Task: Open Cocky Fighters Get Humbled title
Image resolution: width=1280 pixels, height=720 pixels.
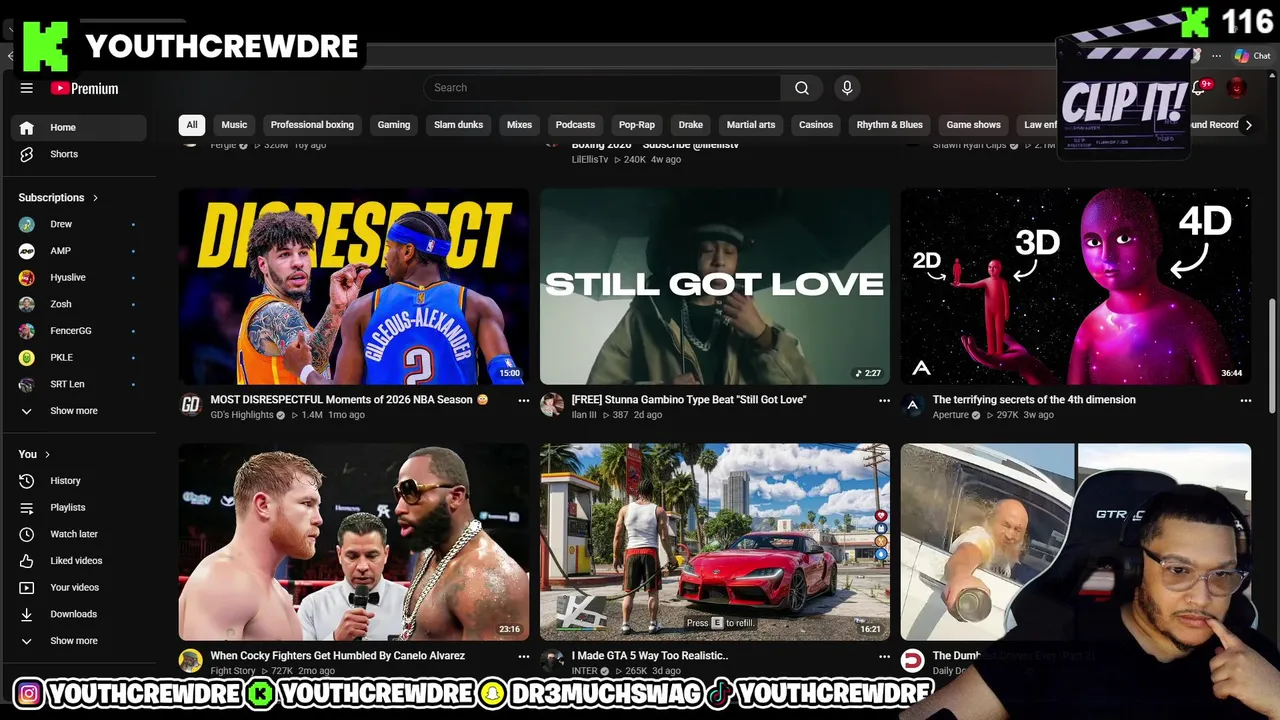Action: pyautogui.click(x=338, y=656)
